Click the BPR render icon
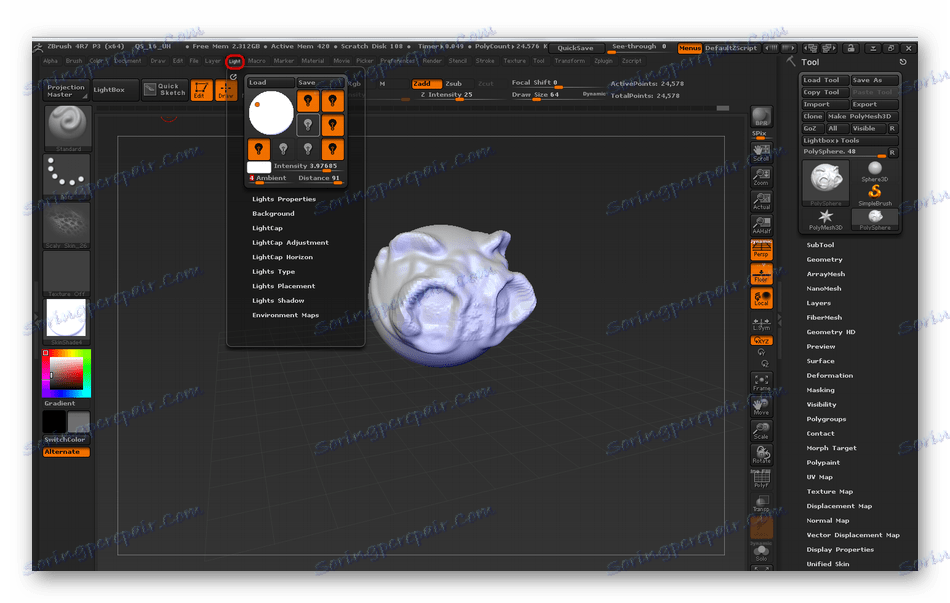The width and height of the screenshot is (950, 603). click(x=761, y=116)
